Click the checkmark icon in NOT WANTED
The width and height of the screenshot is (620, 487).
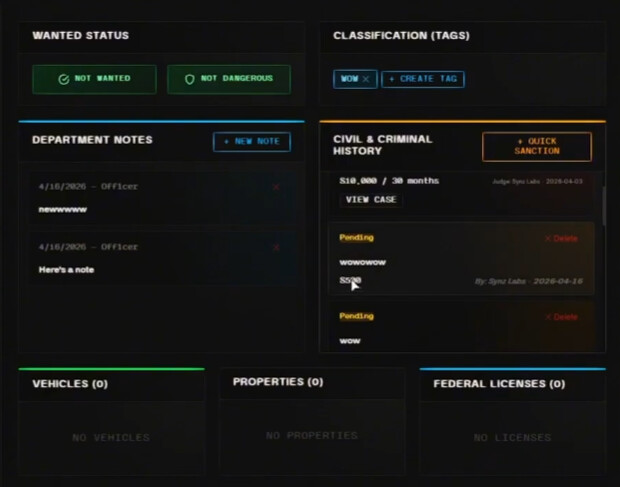click(x=64, y=79)
